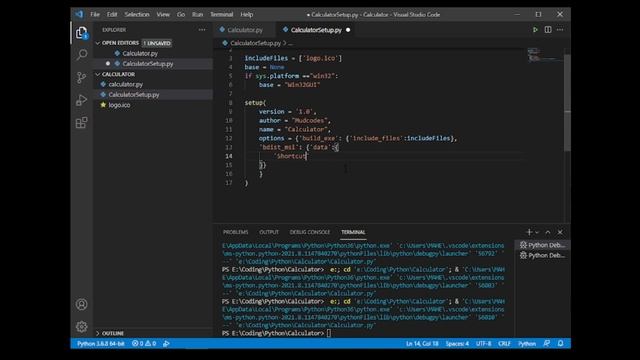The image size is (640, 360).
Task: Open the feedback icon in status bar
Action: pos(547,344)
